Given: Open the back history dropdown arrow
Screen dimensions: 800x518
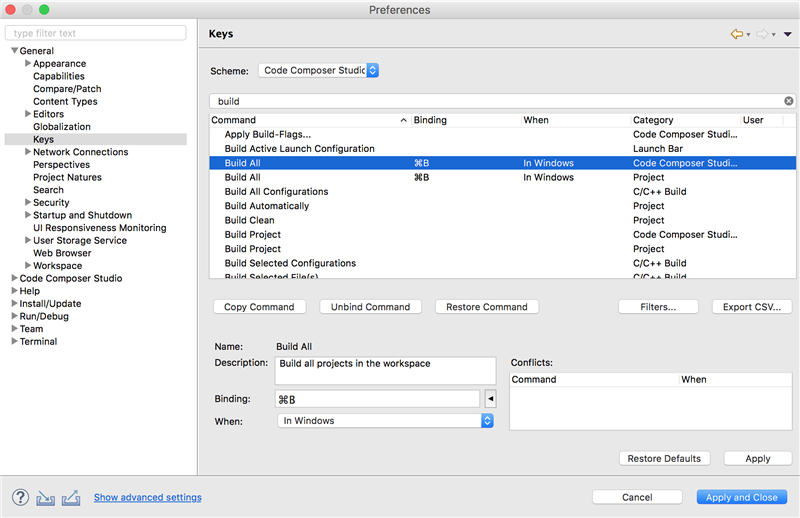Looking at the screenshot, I should pos(748,35).
